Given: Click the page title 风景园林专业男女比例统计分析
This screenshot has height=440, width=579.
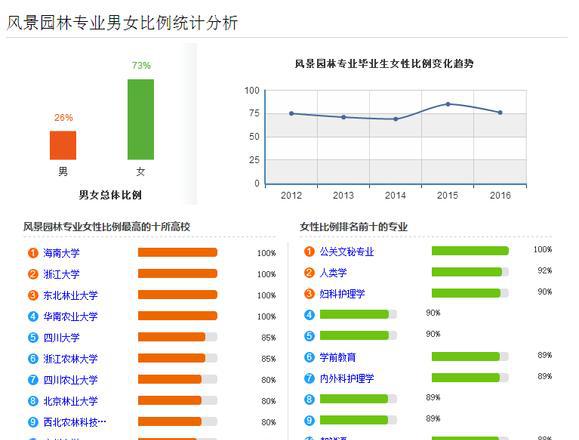Looking at the screenshot, I should [x=122, y=23].
